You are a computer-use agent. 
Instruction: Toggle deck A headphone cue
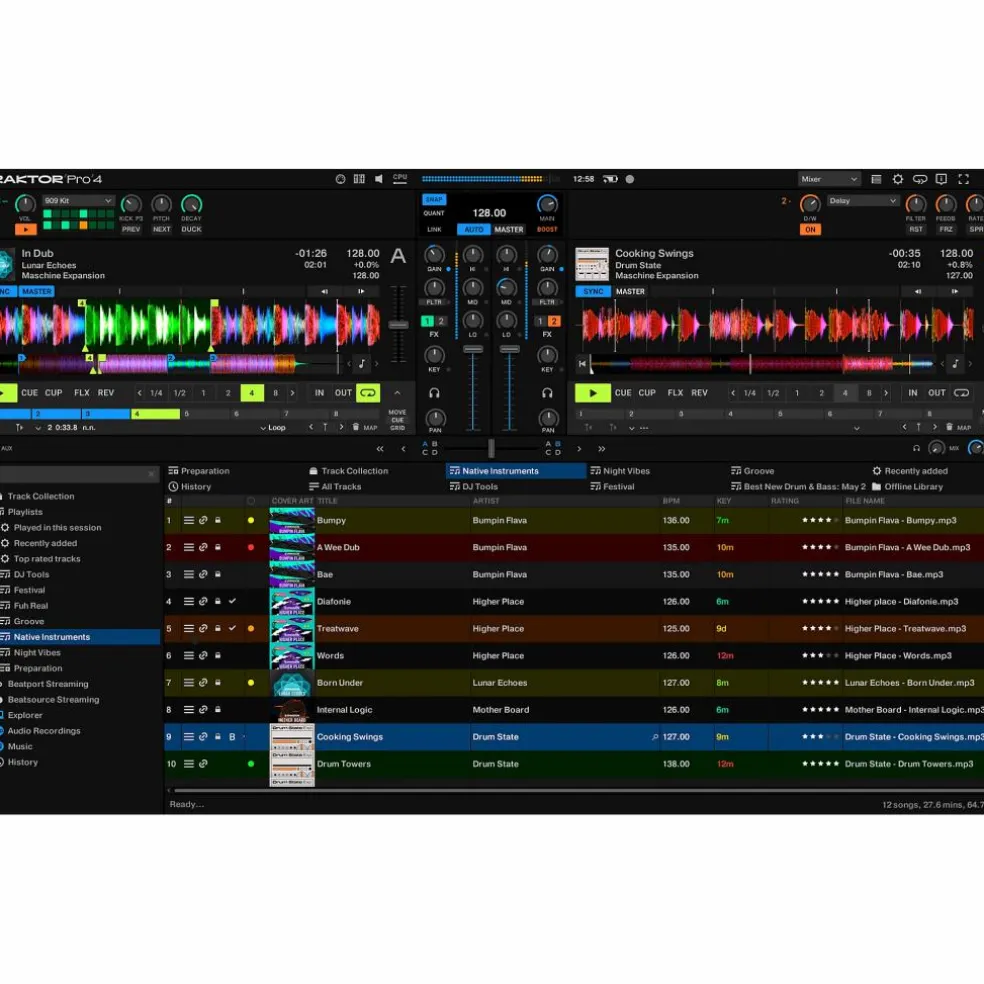coord(434,393)
